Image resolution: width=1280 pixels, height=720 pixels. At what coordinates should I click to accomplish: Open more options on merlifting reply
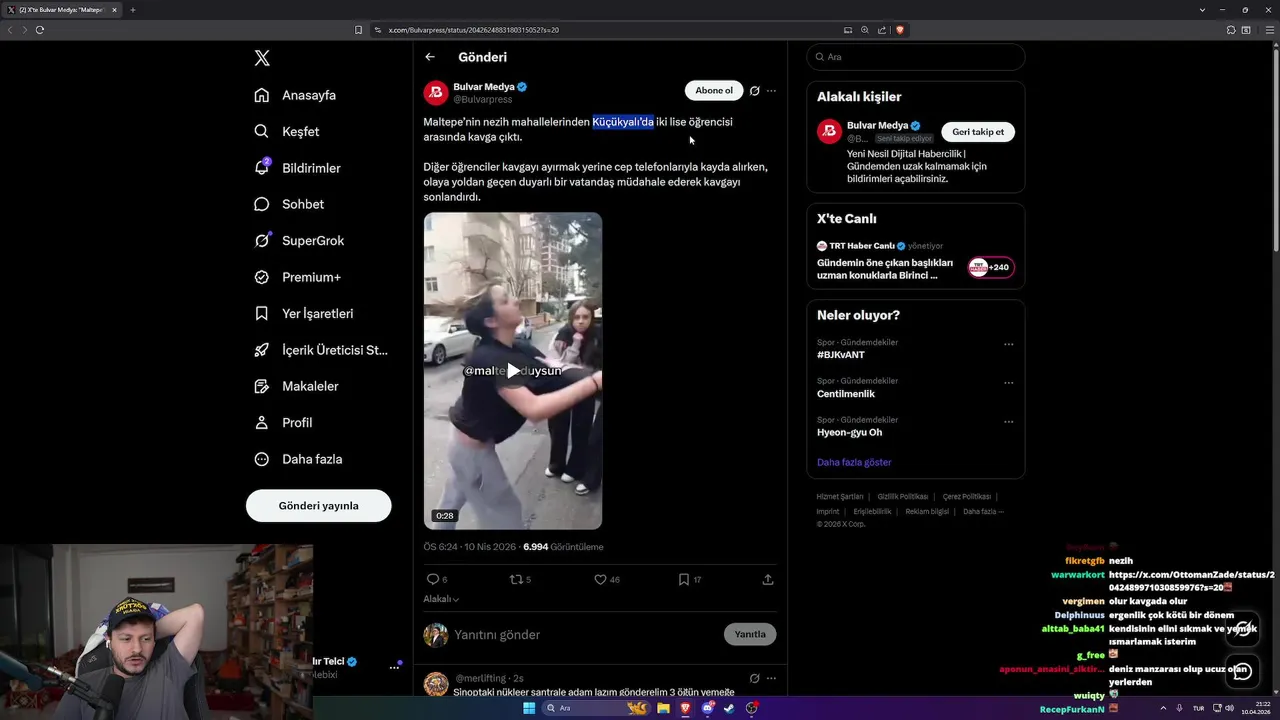coord(771,678)
